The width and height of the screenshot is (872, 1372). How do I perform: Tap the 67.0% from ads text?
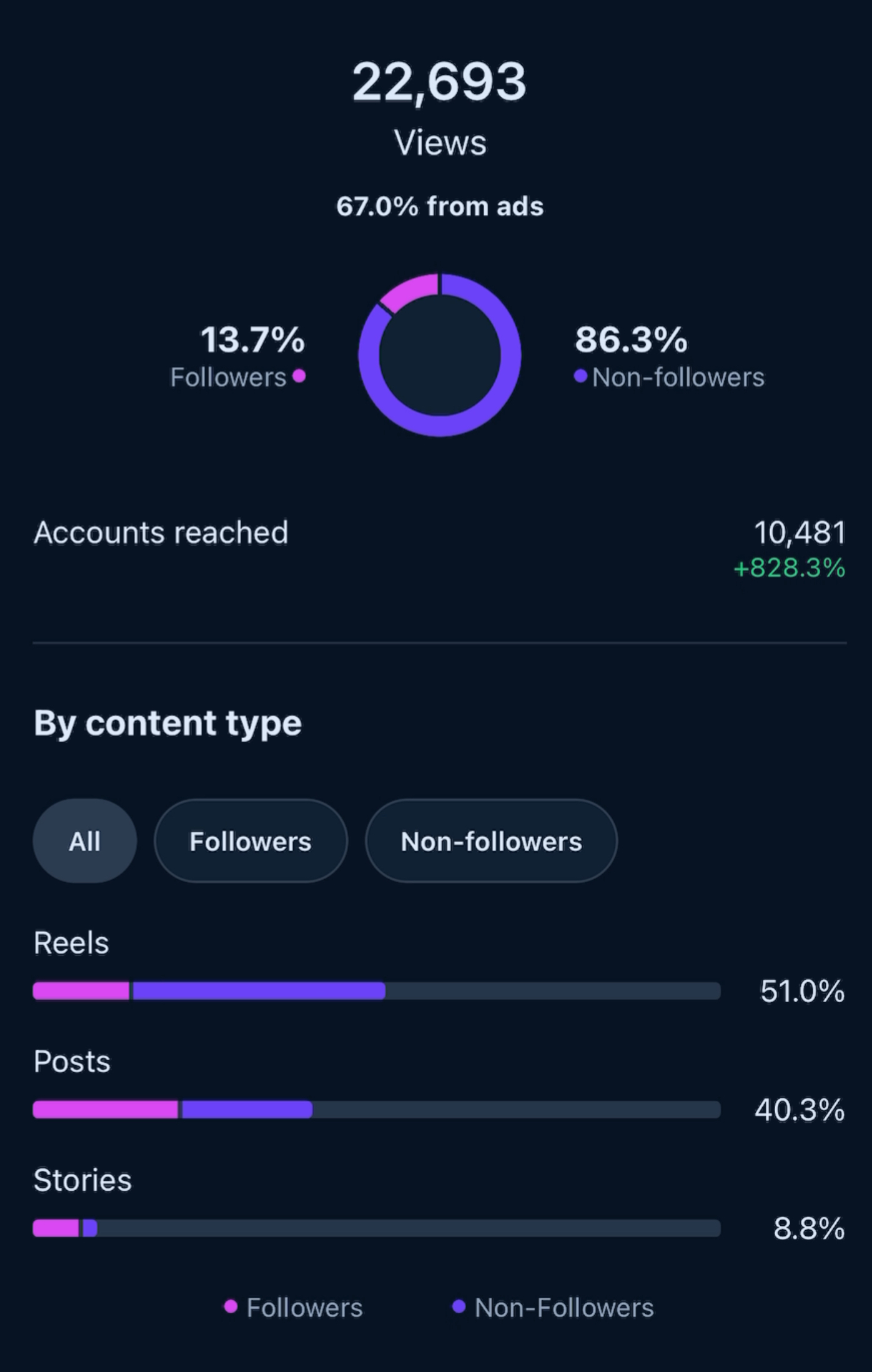click(x=440, y=206)
